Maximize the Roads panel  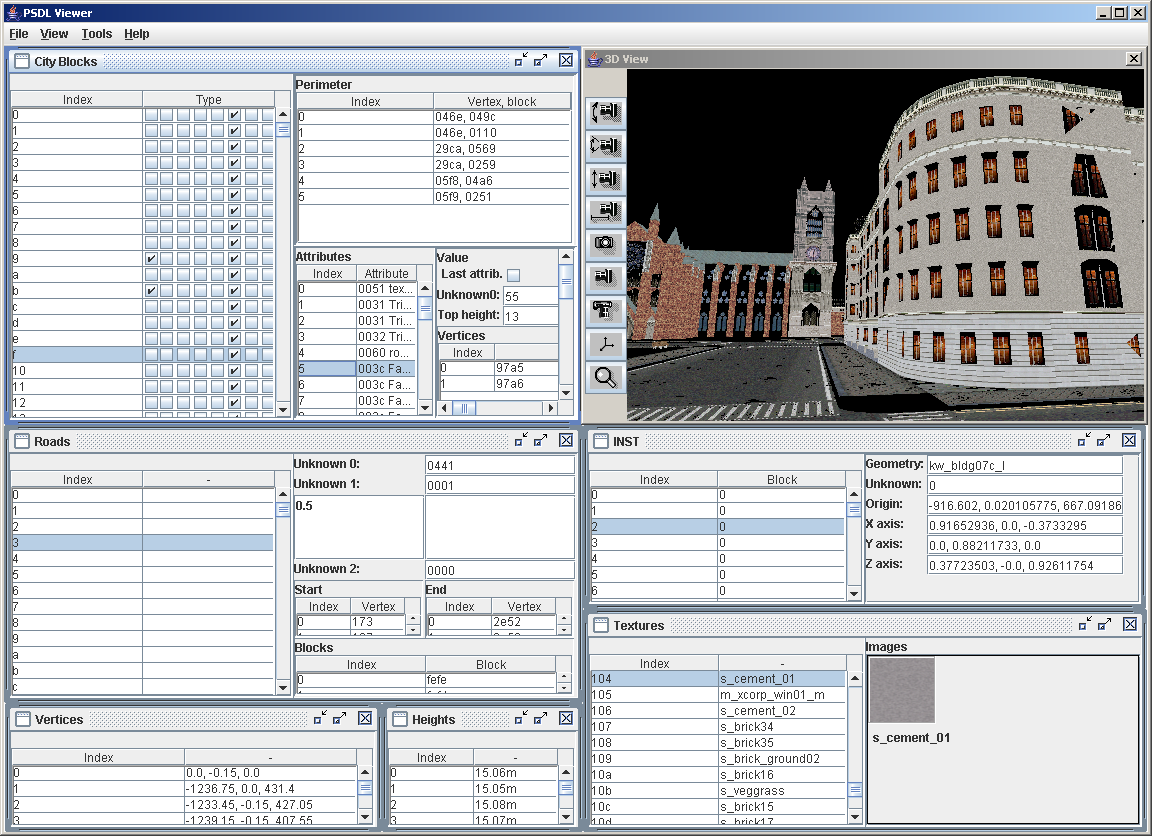pyautogui.click(x=541, y=441)
